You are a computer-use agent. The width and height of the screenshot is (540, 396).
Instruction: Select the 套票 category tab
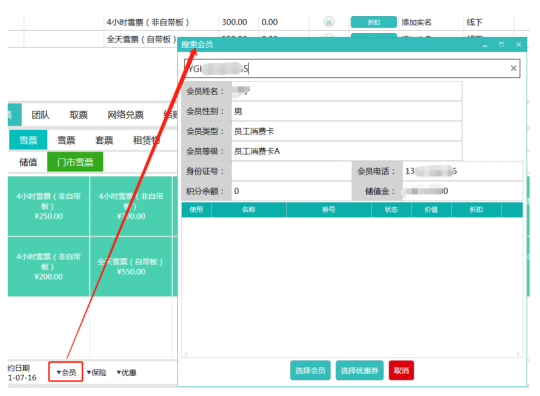click(x=104, y=140)
